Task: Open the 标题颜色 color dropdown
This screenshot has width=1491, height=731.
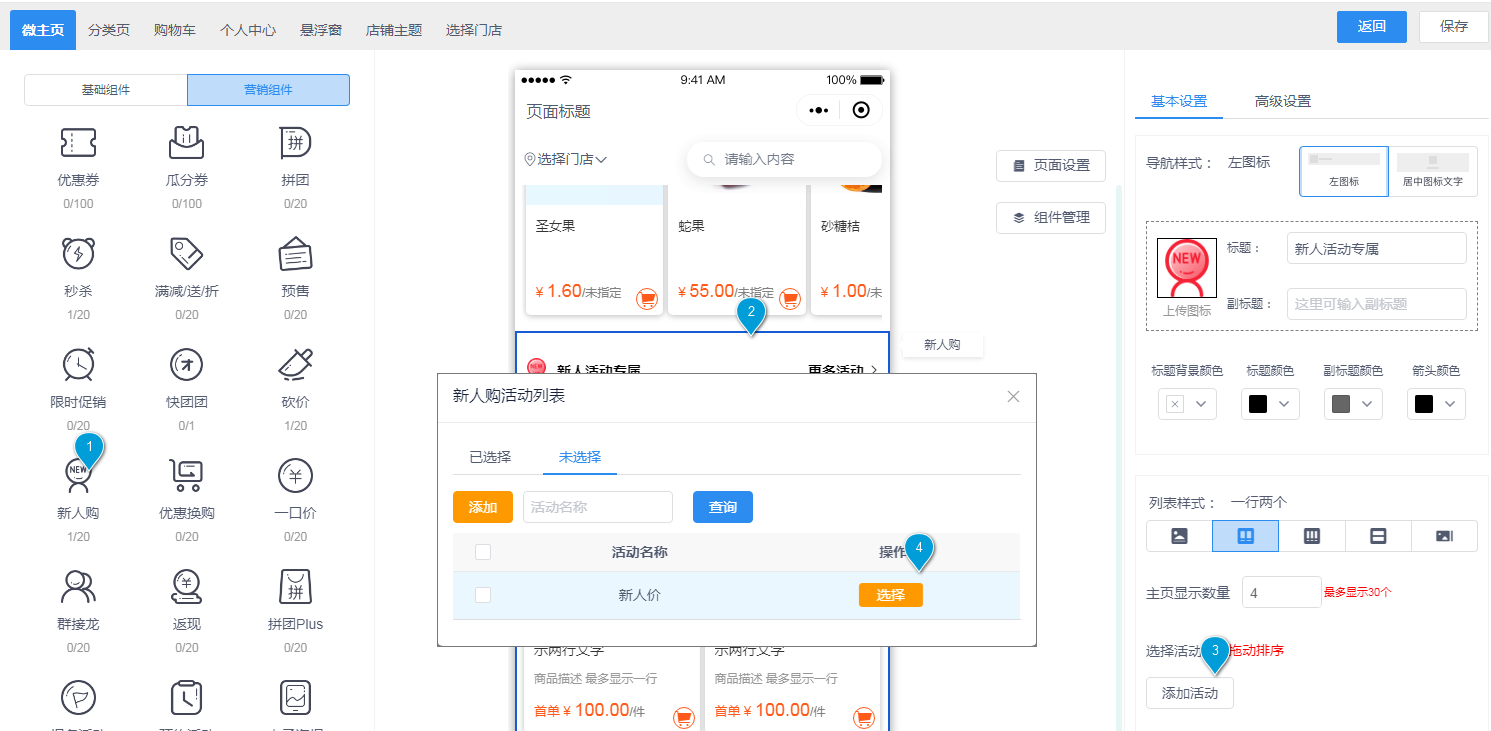Action: (x=1270, y=404)
